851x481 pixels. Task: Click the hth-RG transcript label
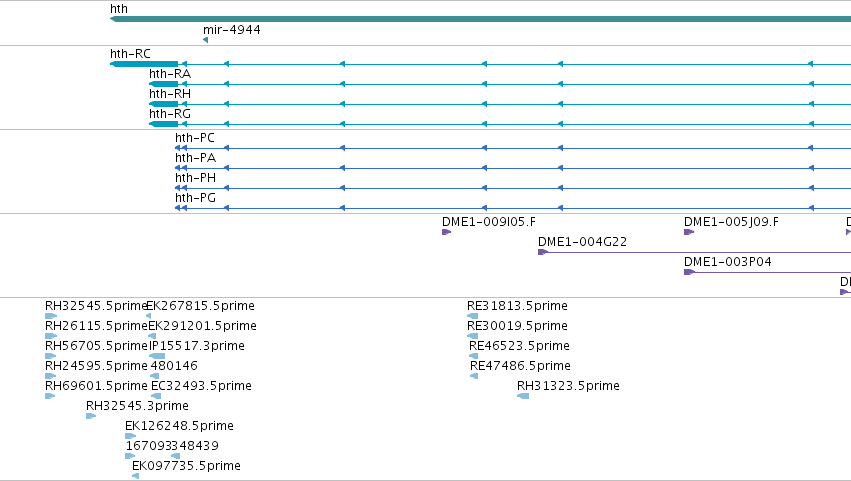click(170, 114)
